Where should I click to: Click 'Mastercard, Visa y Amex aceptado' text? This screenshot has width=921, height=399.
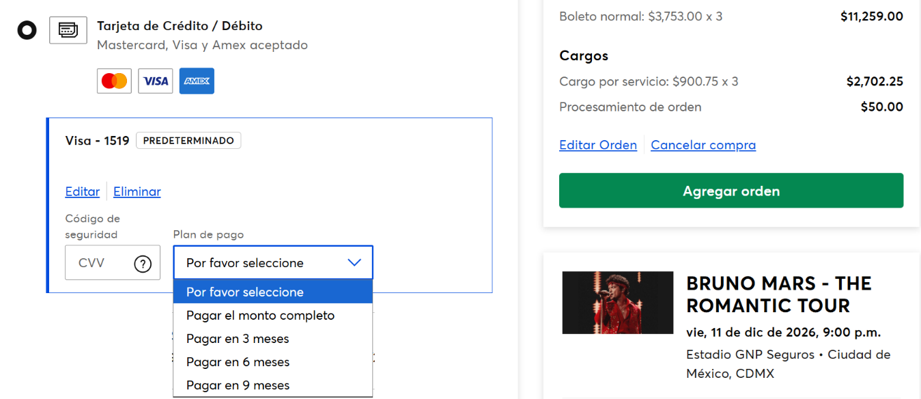click(202, 45)
